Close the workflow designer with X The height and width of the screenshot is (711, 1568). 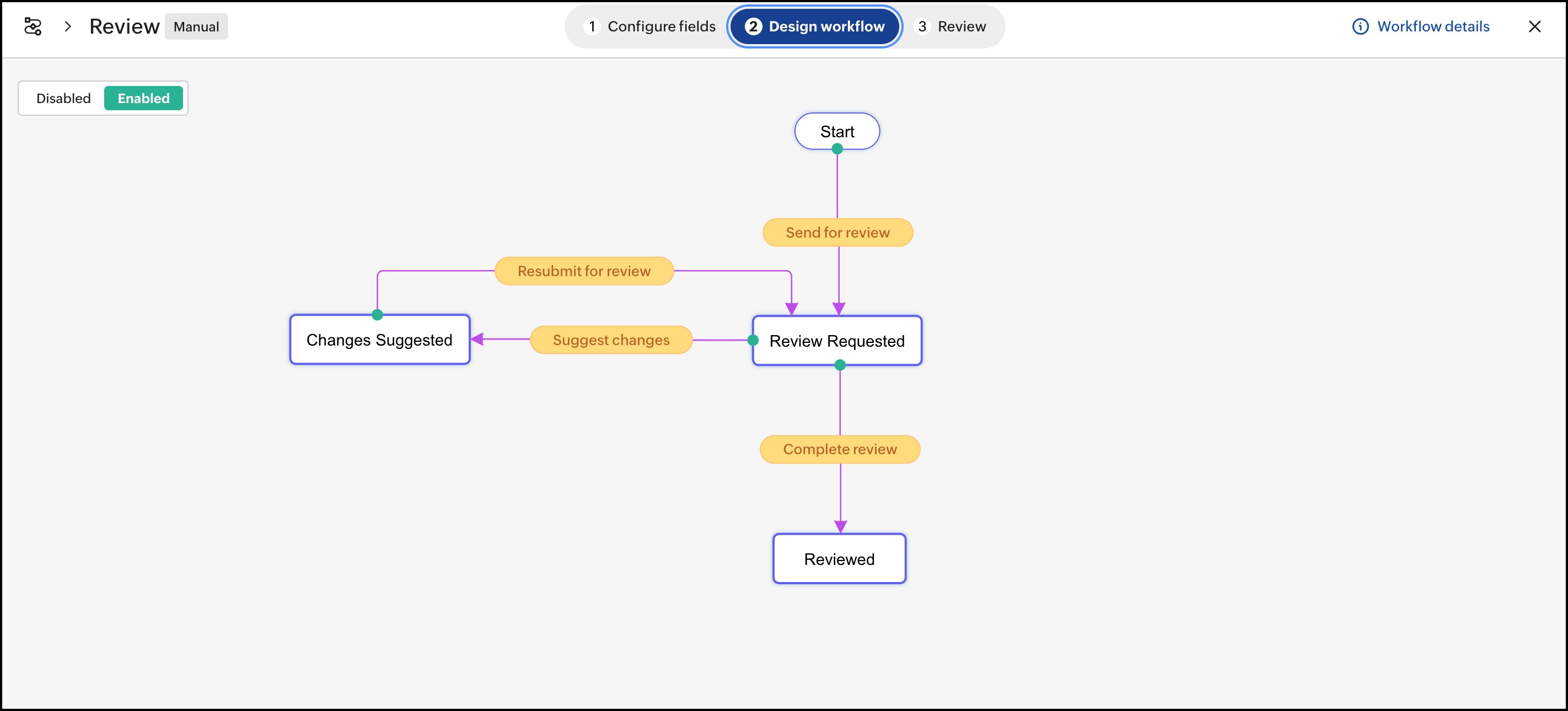1534,26
